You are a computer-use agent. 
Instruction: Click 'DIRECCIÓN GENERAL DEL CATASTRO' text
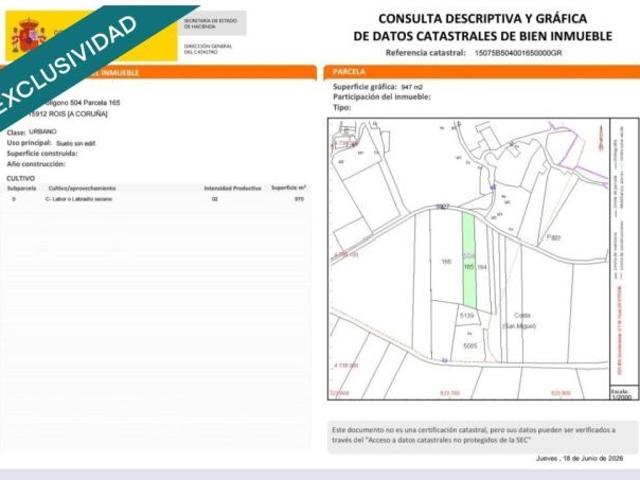coord(208,49)
